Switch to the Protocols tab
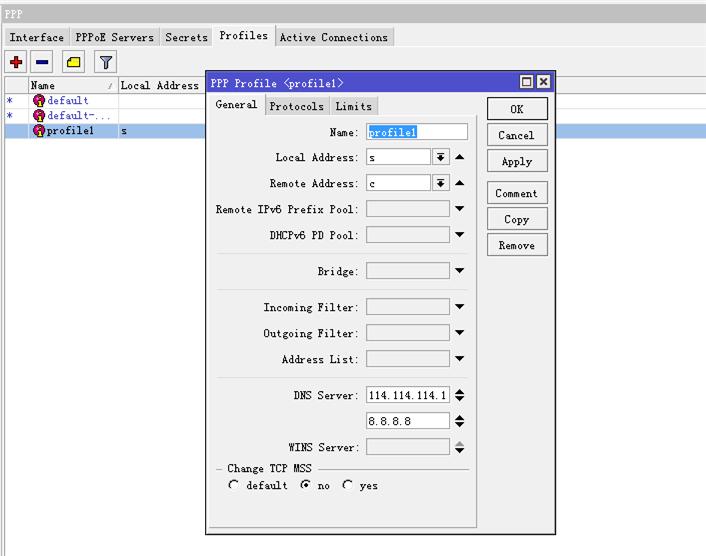Viewport: 706px width, 556px height. tap(296, 106)
